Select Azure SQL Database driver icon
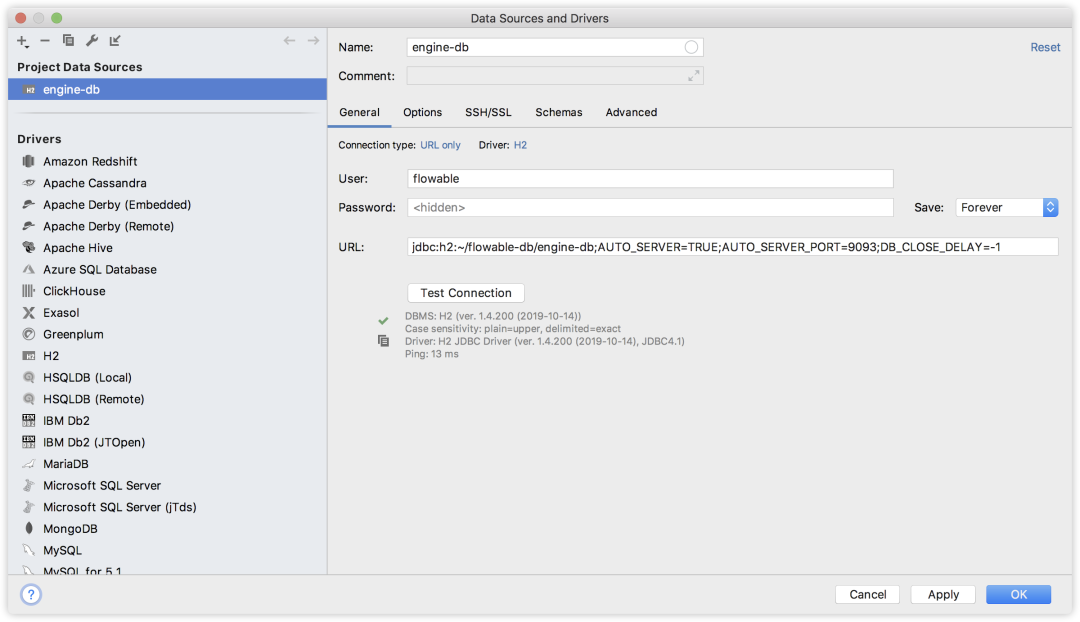The height and width of the screenshot is (622, 1080). click(x=28, y=269)
